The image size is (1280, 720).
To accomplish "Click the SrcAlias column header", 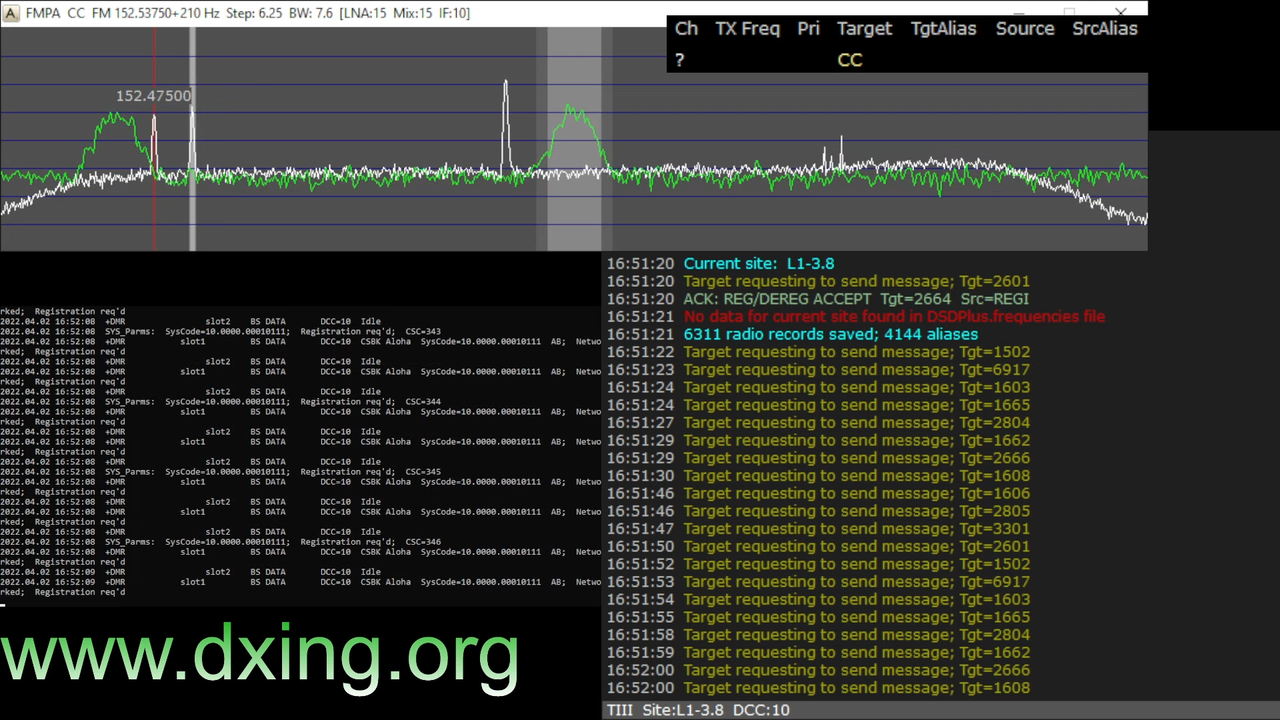I will [x=1105, y=29].
